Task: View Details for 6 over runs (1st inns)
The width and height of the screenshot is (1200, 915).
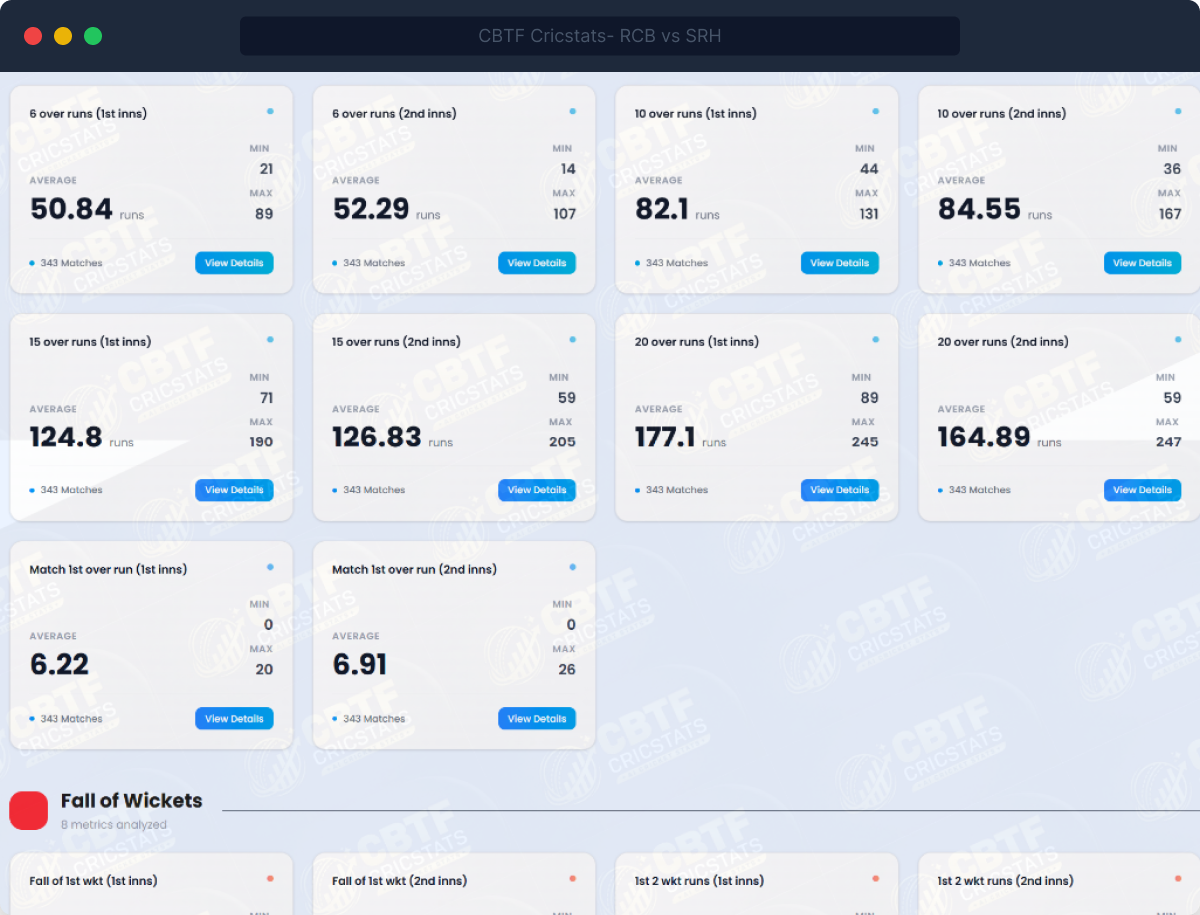Action: pyautogui.click(x=234, y=263)
